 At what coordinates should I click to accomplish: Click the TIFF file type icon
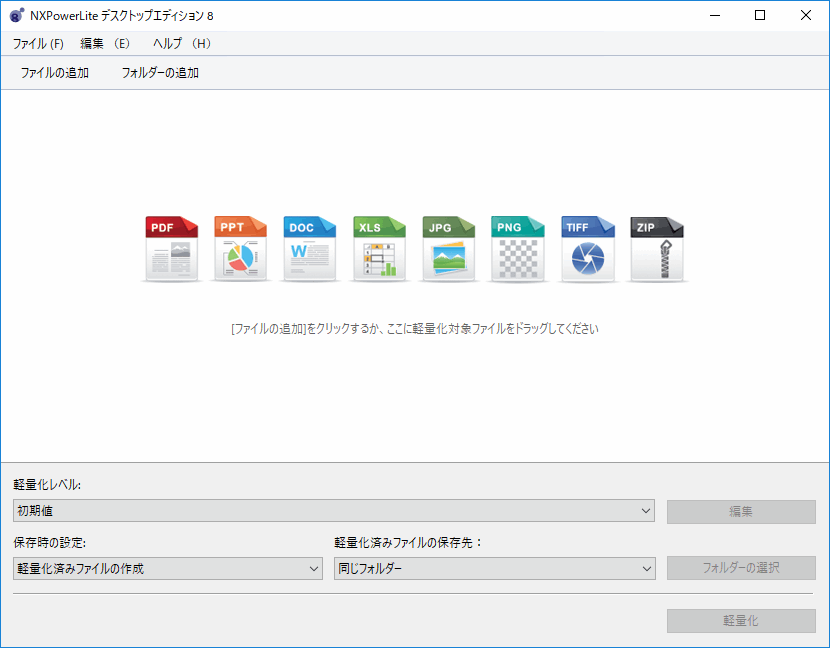tap(588, 248)
